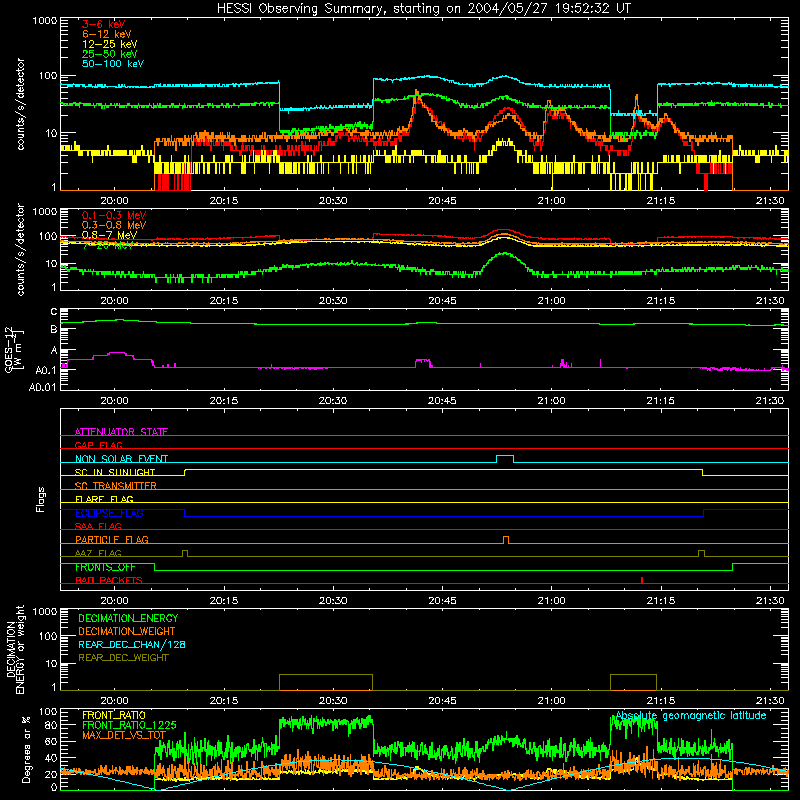Click the HESSI Observing Summary title
The width and height of the screenshot is (800, 800).
tap(423, 9)
